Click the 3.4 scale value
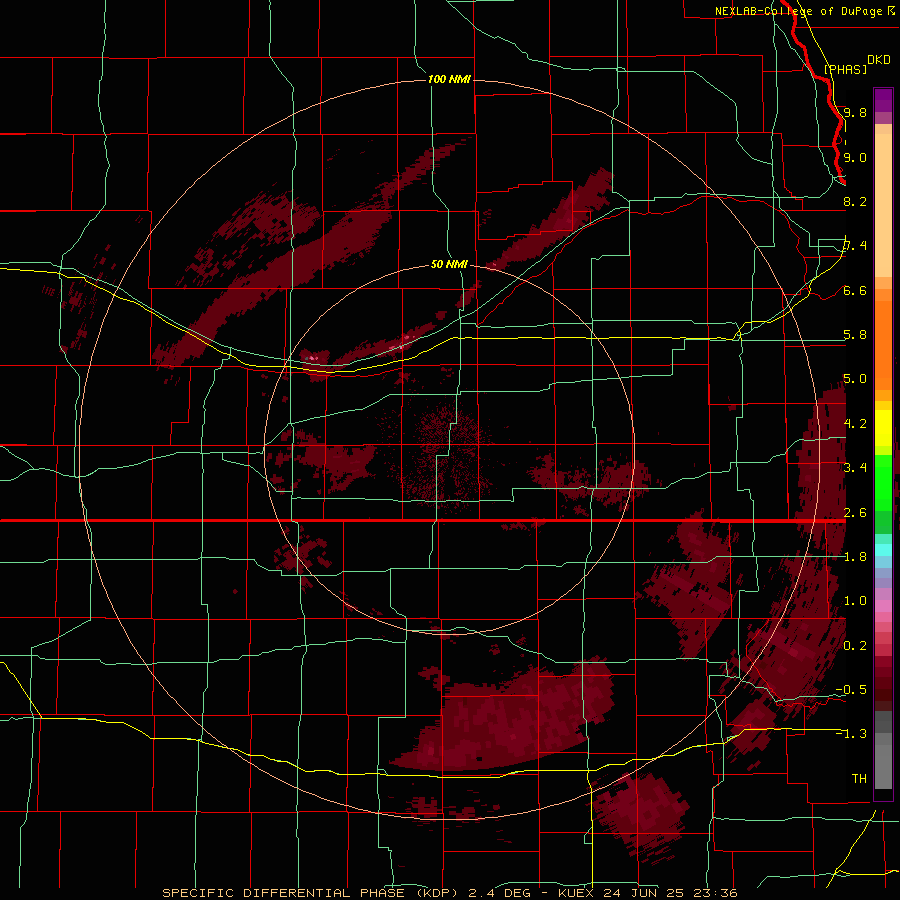The image size is (900, 900). coord(855,468)
